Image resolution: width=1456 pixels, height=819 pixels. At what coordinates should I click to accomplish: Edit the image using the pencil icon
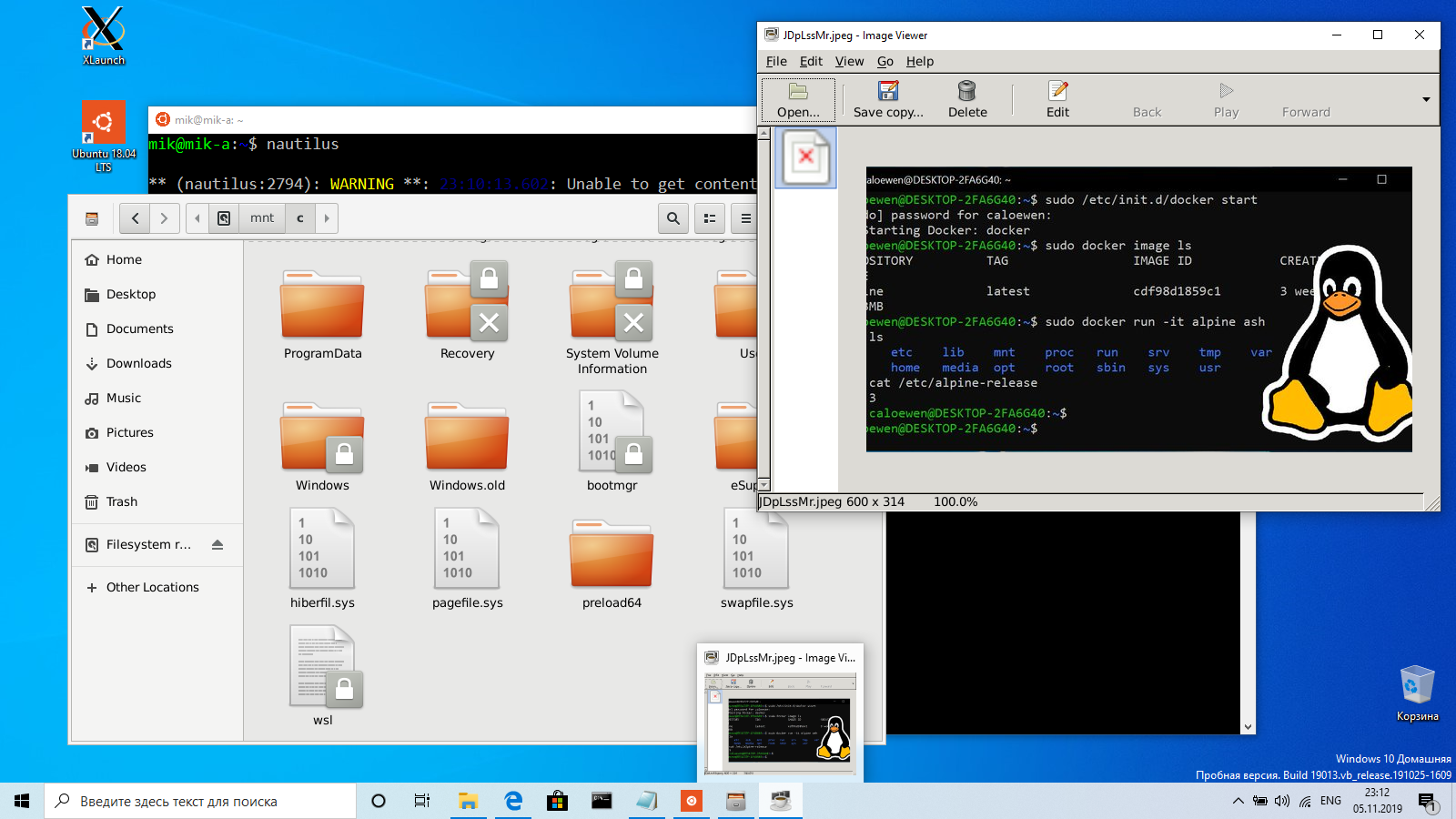[1057, 97]
